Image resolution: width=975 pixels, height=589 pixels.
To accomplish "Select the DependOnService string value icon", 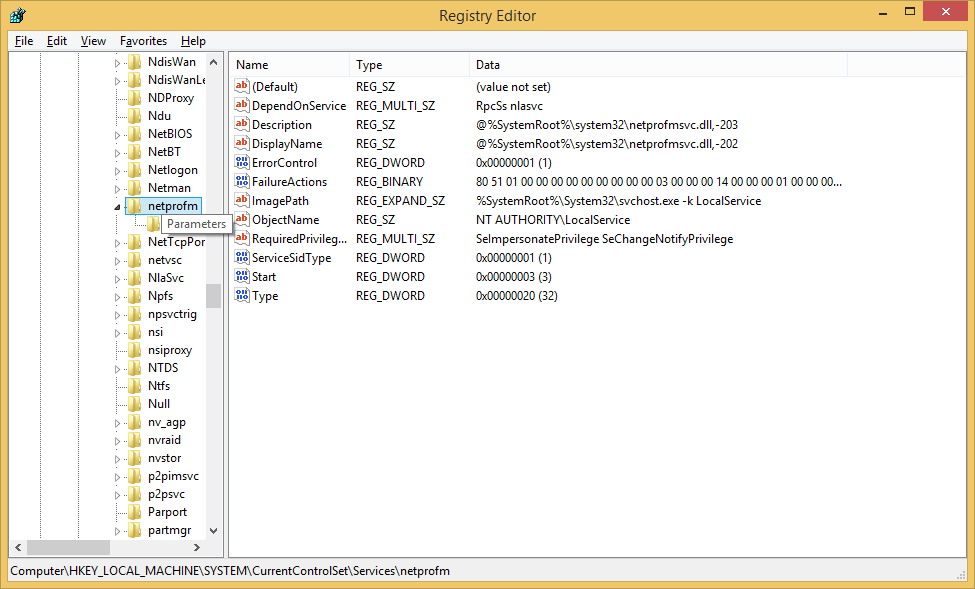I will [241, 106].
